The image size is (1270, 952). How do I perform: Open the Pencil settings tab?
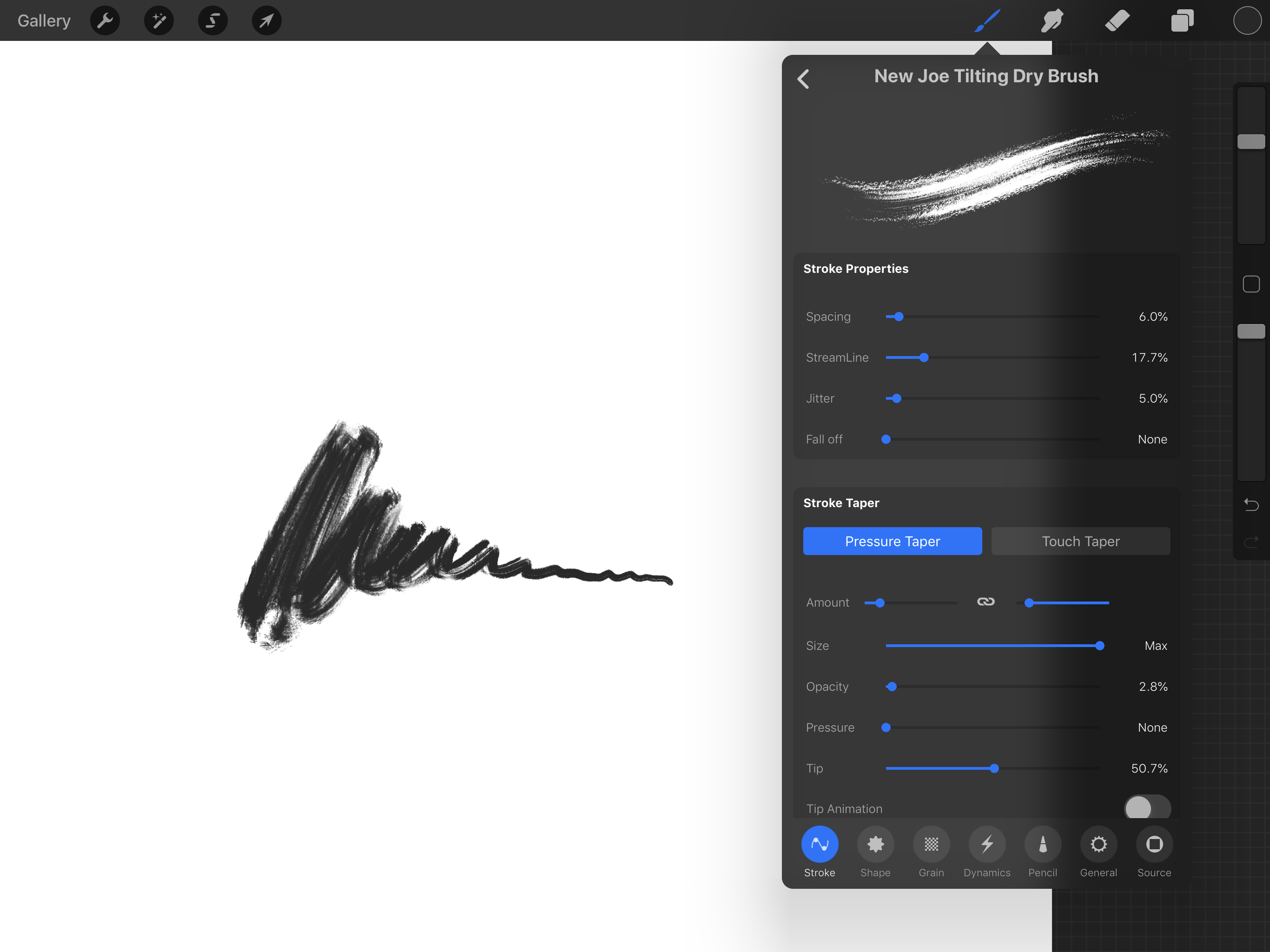(x=1043, y=852)
